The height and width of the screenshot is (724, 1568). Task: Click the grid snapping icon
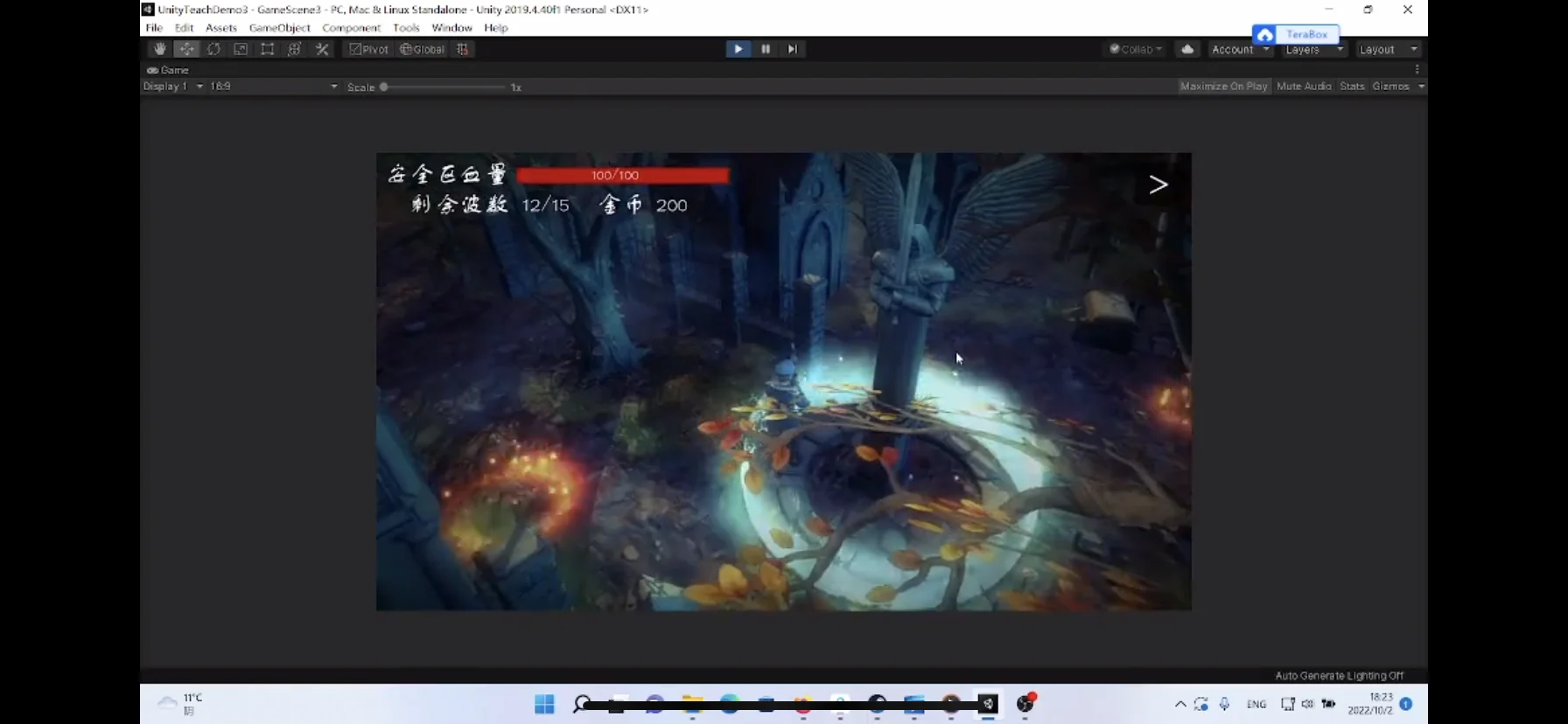[x=463, y=49]
